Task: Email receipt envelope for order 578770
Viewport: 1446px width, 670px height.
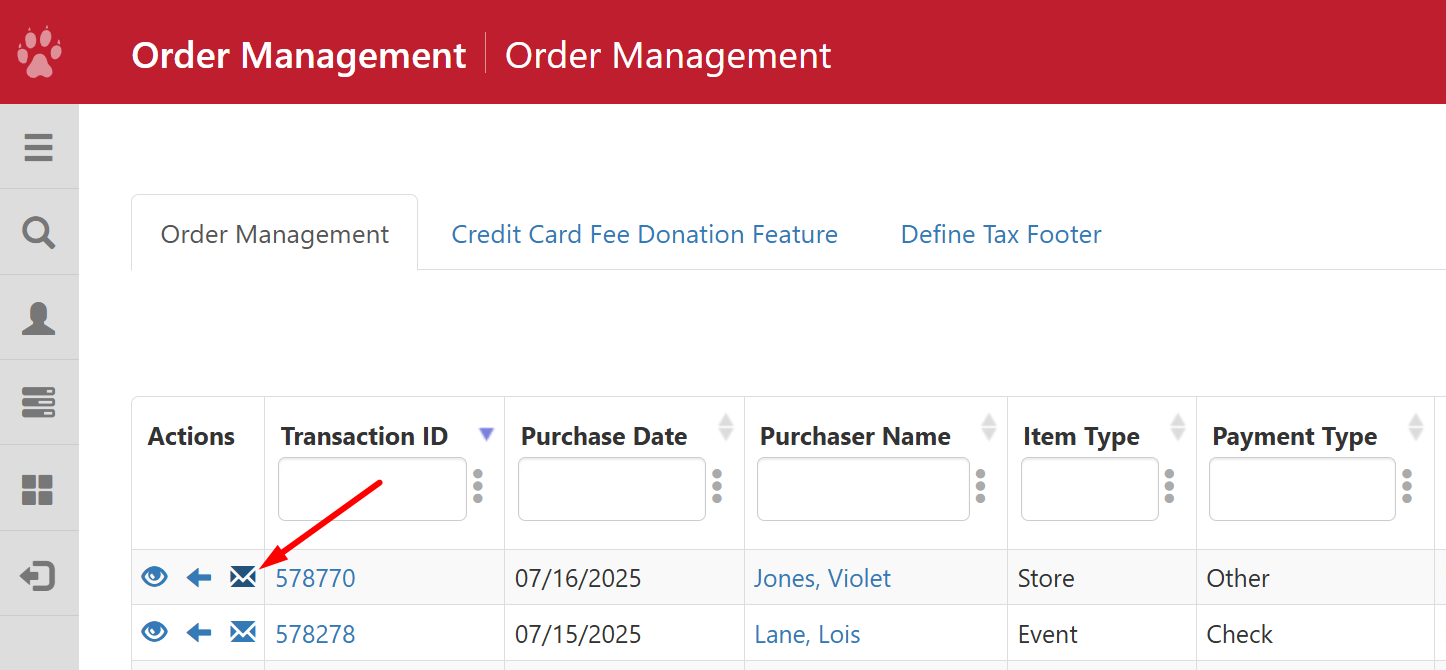Action: point(243,577)
